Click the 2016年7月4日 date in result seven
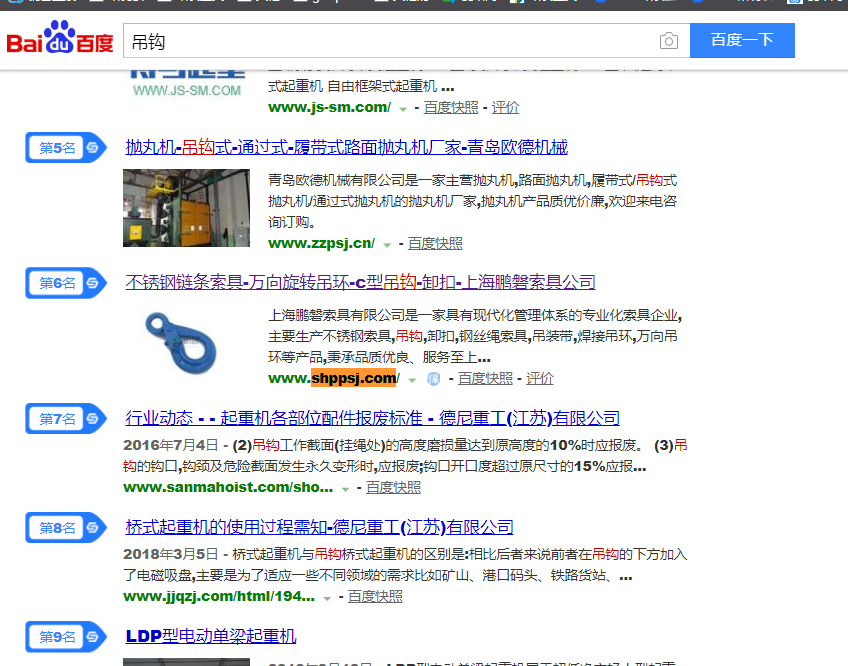848x666 pixels. [170, 445]
